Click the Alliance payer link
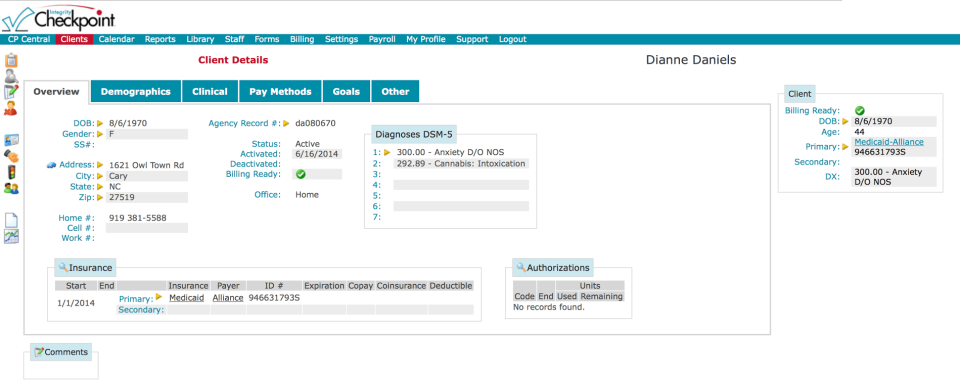This screenshot has height=385, width=960. 228,297
